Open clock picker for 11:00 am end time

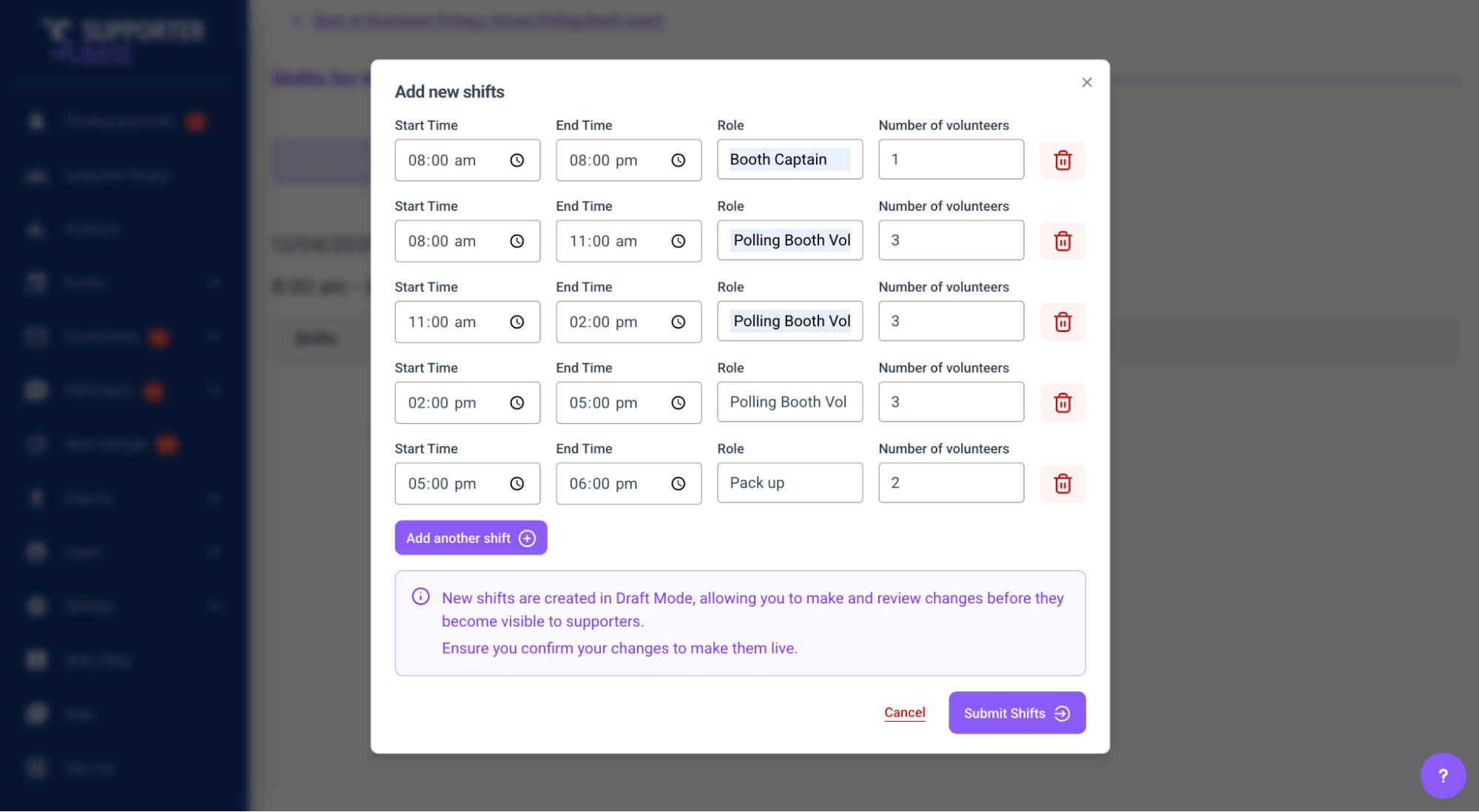(x=678, y=241)
